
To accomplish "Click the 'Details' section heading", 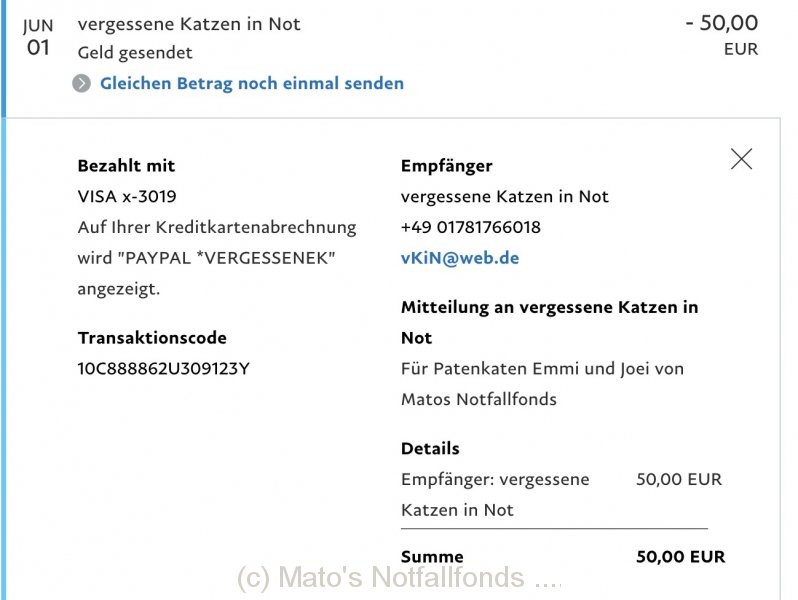I will pyautogui.click(x=430, y=448).
